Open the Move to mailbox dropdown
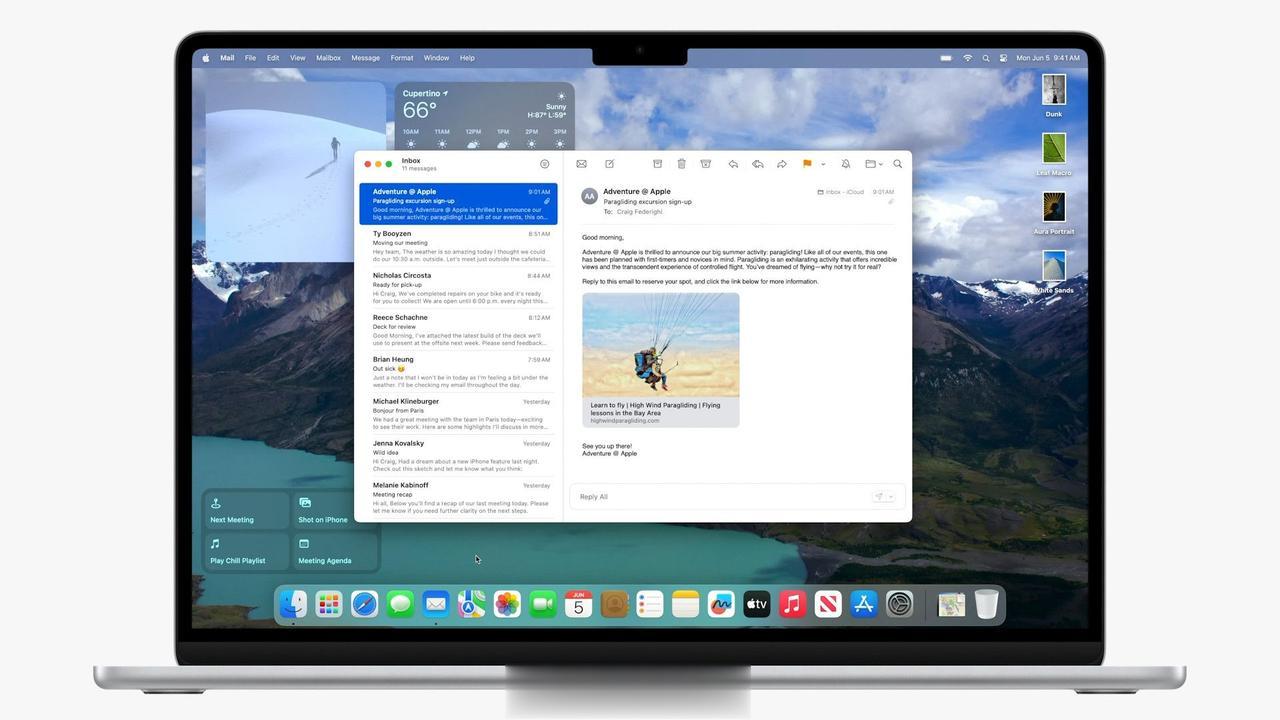Screen dimensions: 1280x720 point(874,164)
